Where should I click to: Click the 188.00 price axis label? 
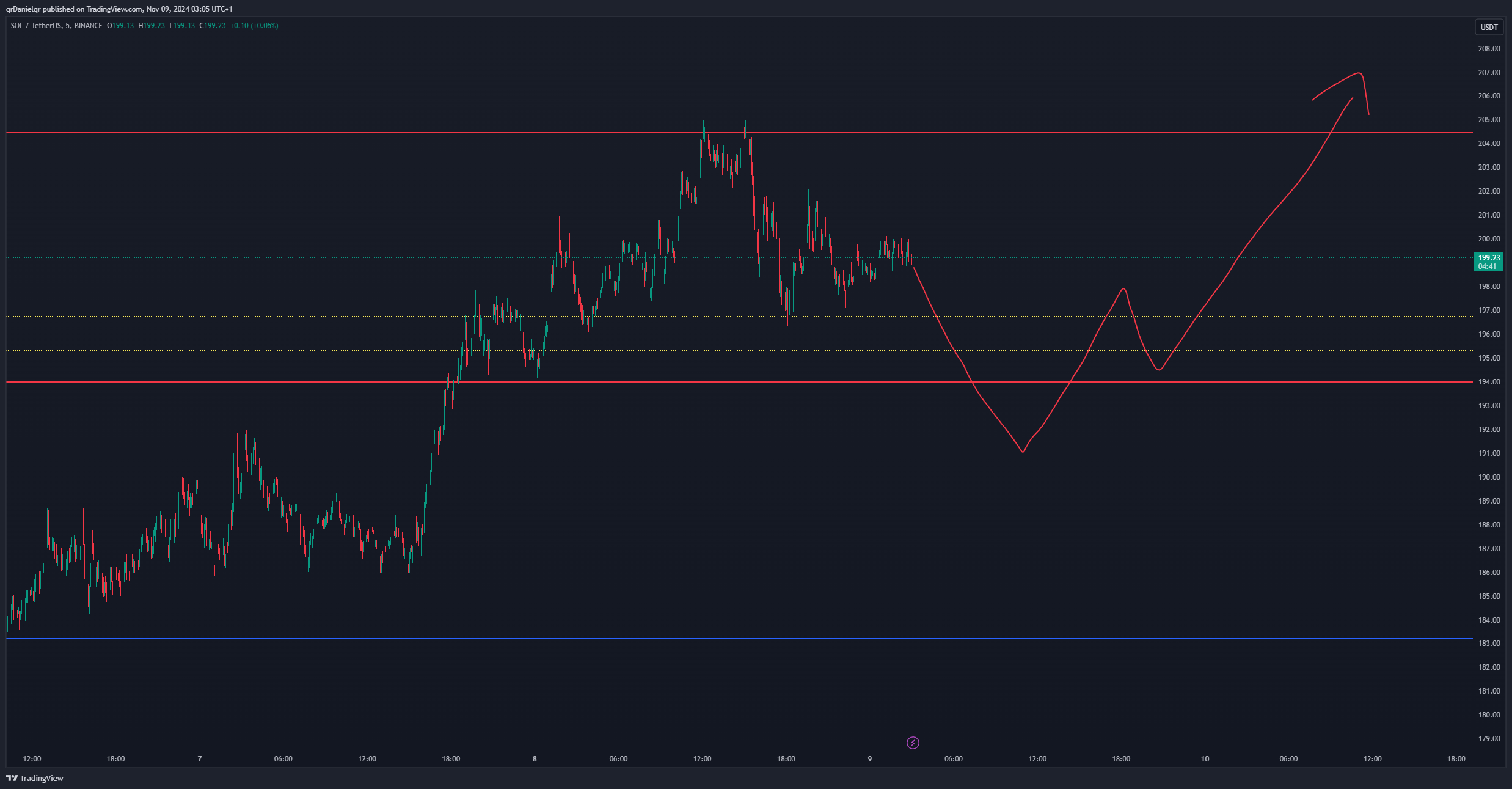pyautogui.click(x=1489, y=525)
